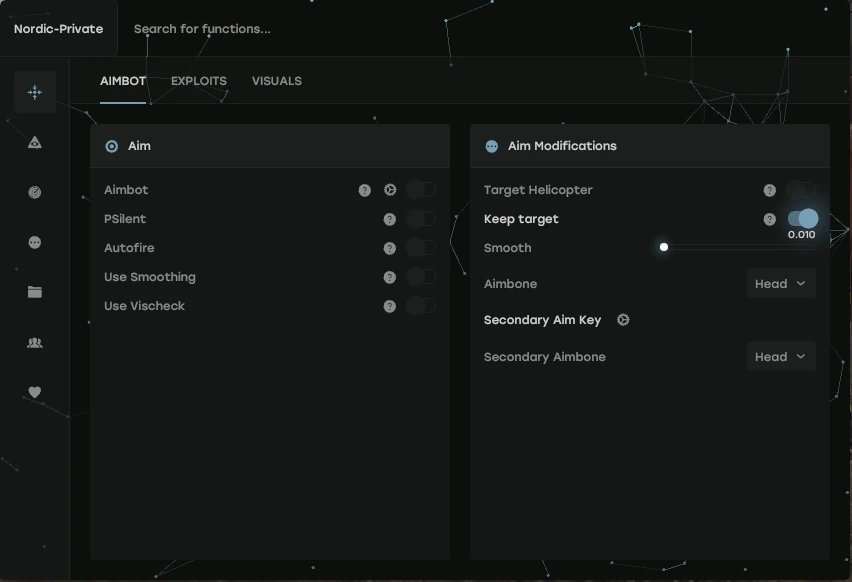
Task: Click the 0.010 smooth value
Action: point(801,235)
